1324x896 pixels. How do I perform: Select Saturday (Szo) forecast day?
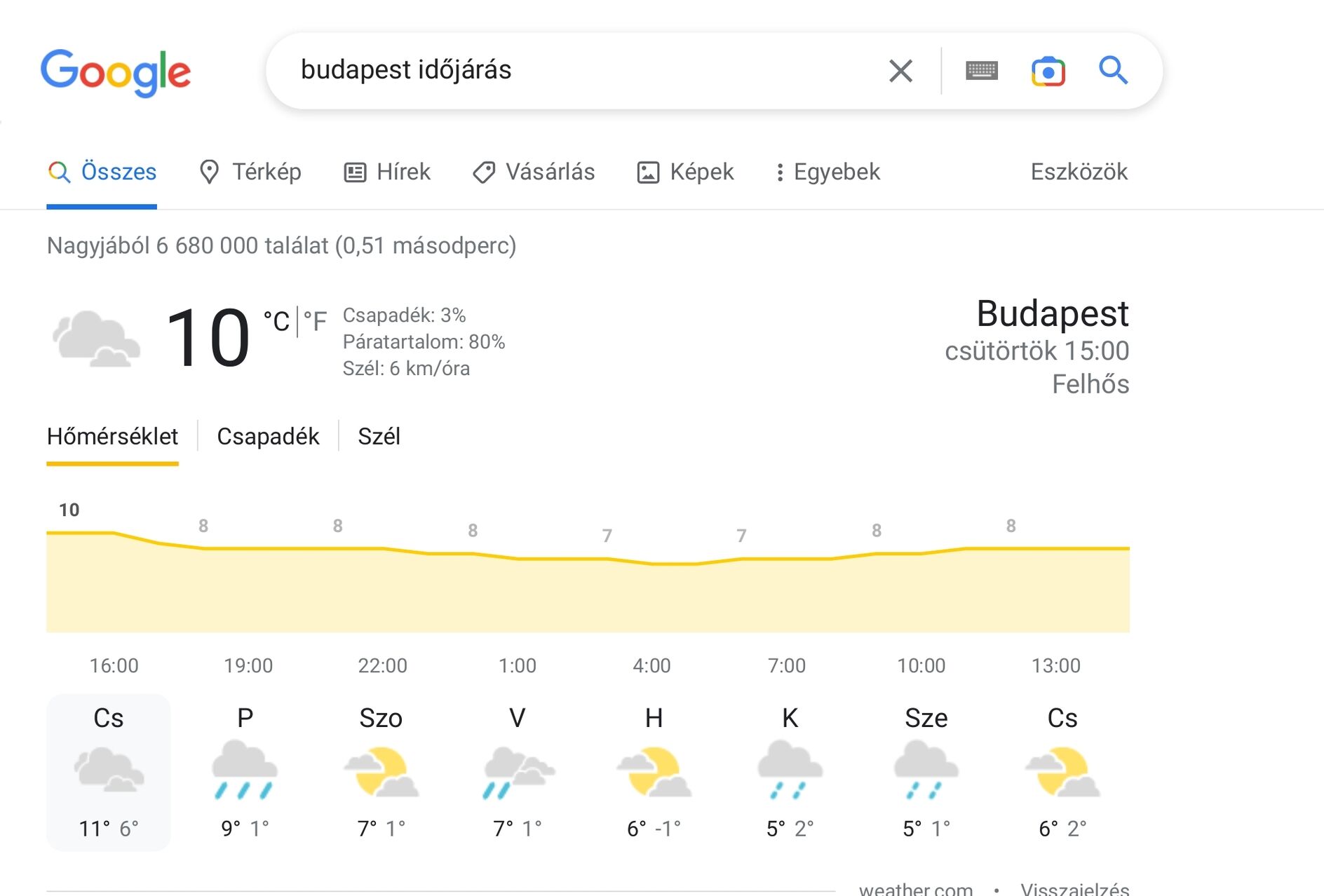point(381,771)
